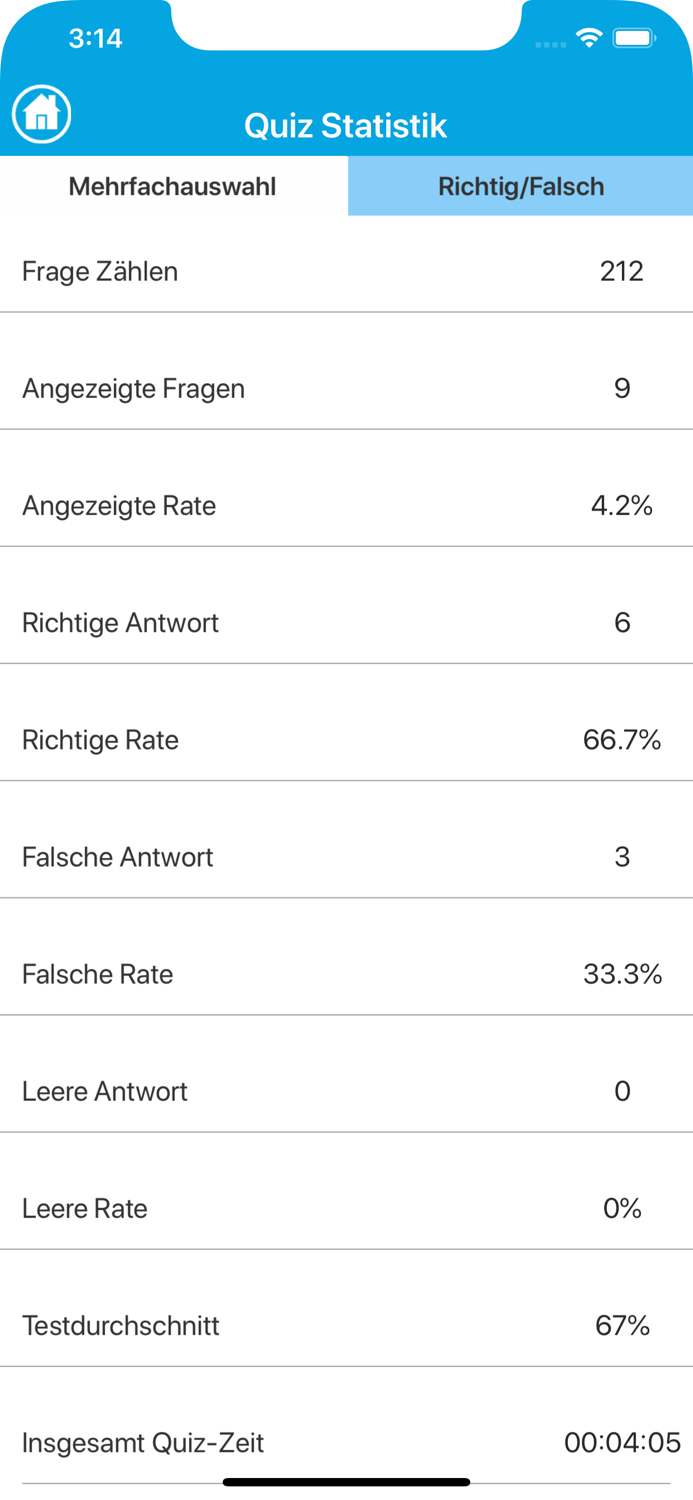Tap the clock showing 3:14
Image resolution: width=693 pixels, height=1500 pixels.
pos(96,37)
